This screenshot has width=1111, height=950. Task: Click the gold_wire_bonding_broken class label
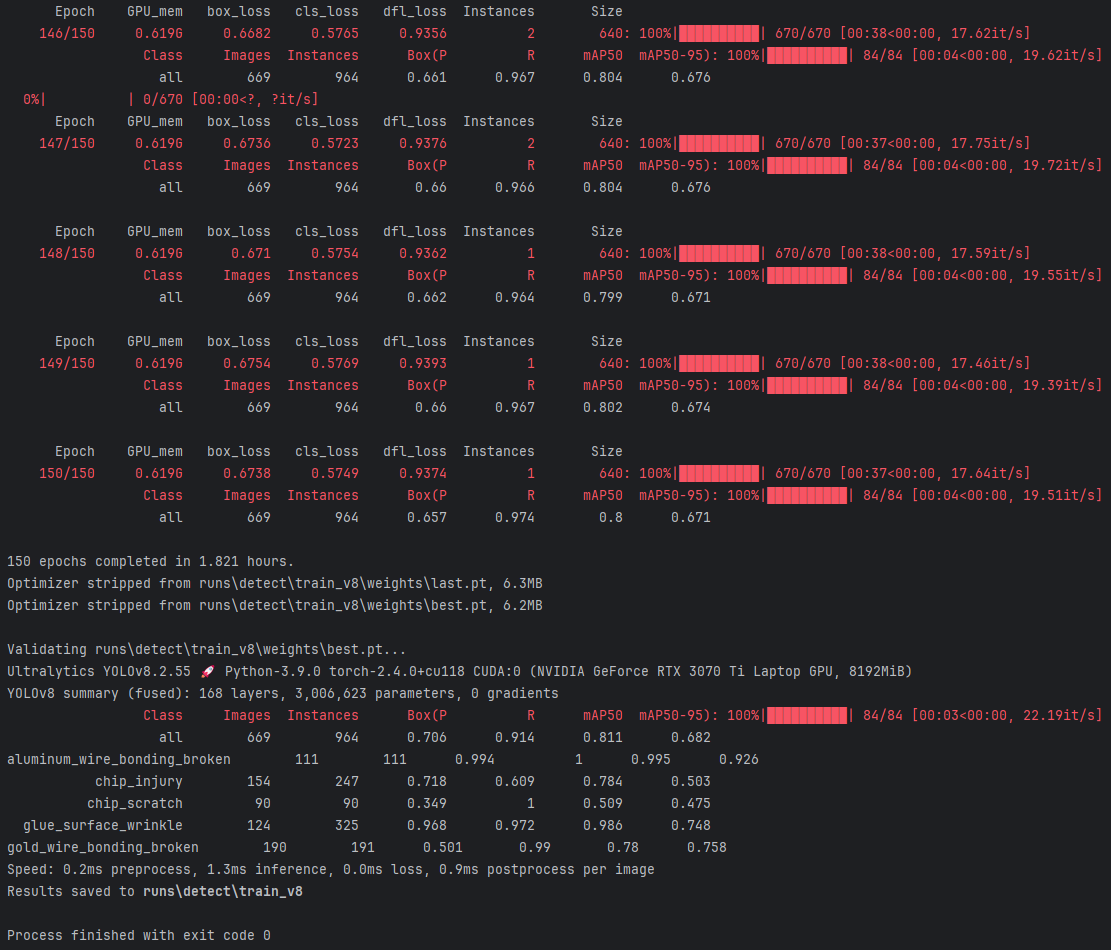click(x=103, y=848)
